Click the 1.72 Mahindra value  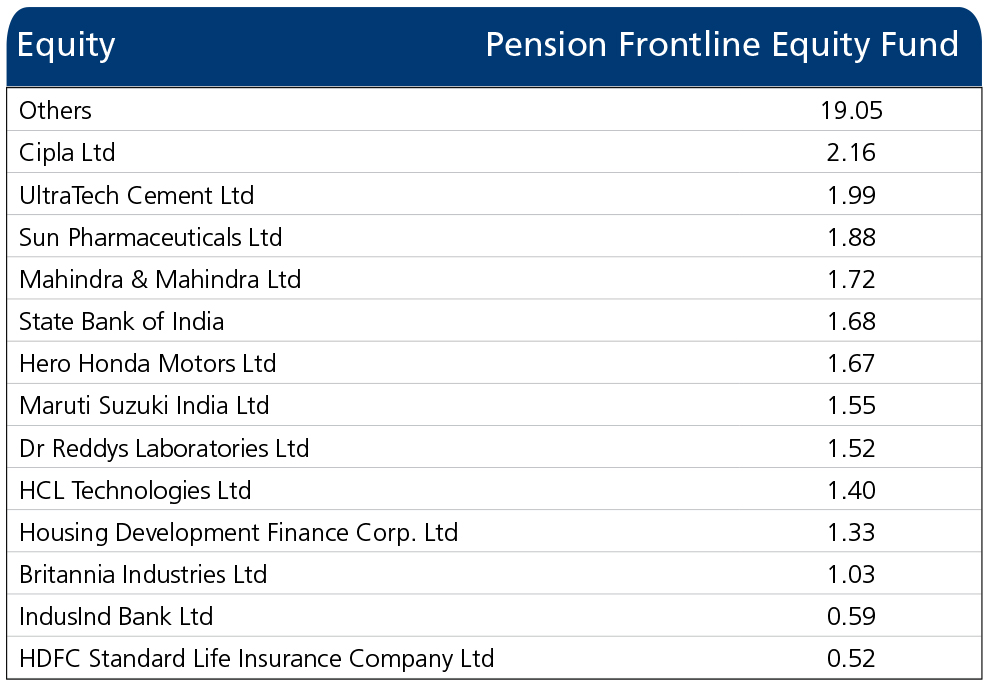tap(851, 280)
